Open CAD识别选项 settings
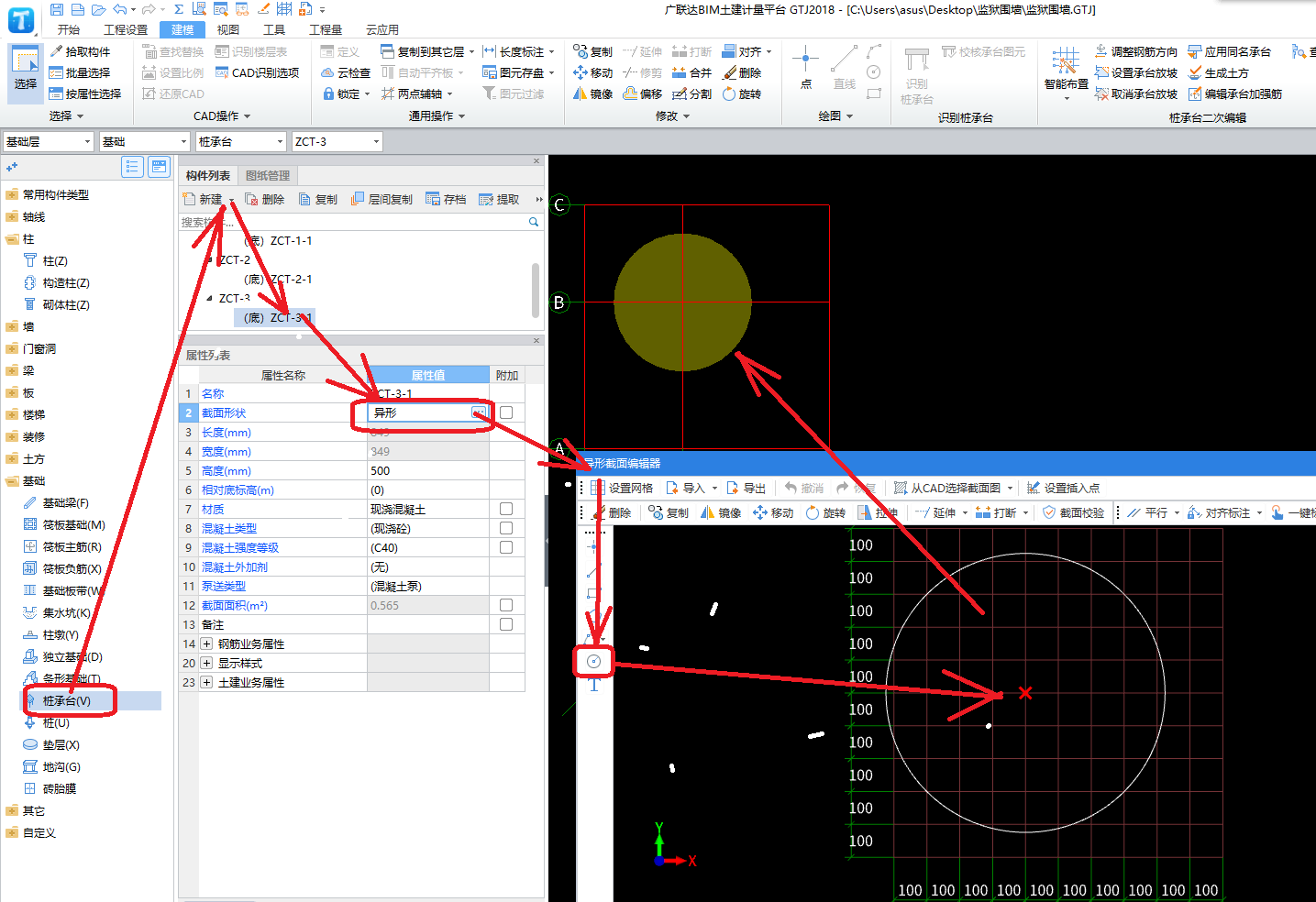The height and width of the screenshot is (902, 1316). pos(257,72)
